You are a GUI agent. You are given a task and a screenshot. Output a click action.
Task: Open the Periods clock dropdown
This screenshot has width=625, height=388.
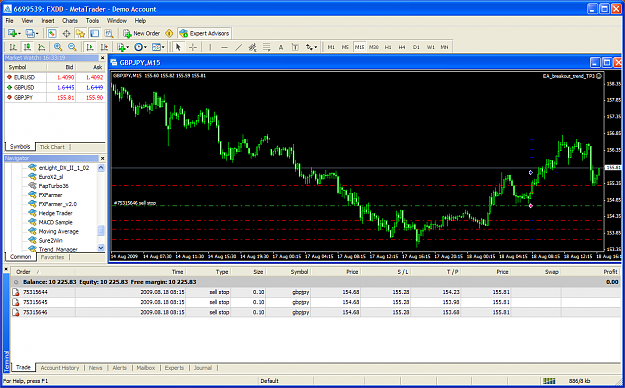point(140,47)
